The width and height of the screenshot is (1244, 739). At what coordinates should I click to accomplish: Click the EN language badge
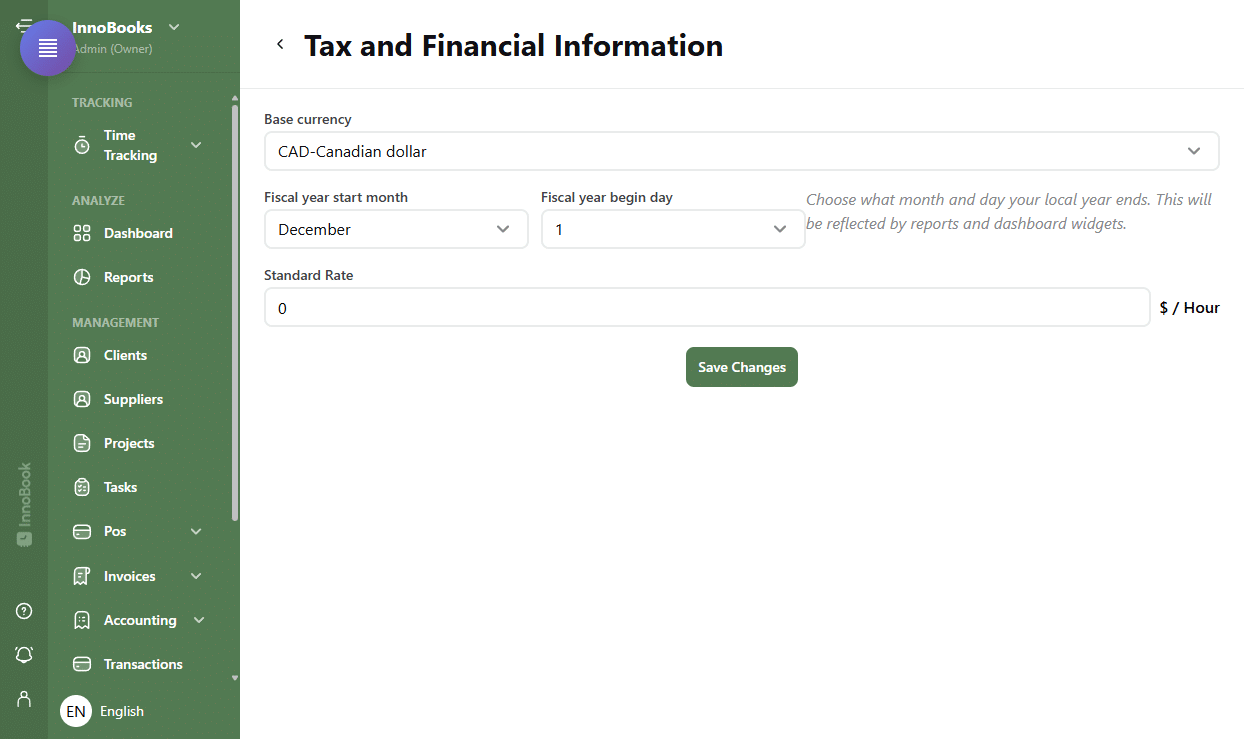pos(76,711)
